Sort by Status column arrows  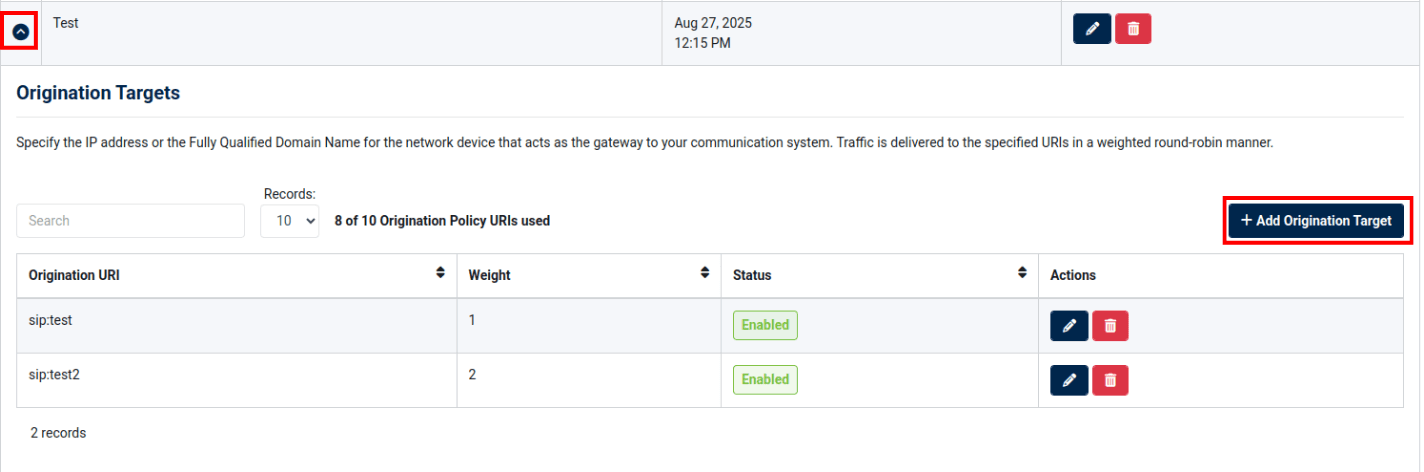click(1022, 273)
